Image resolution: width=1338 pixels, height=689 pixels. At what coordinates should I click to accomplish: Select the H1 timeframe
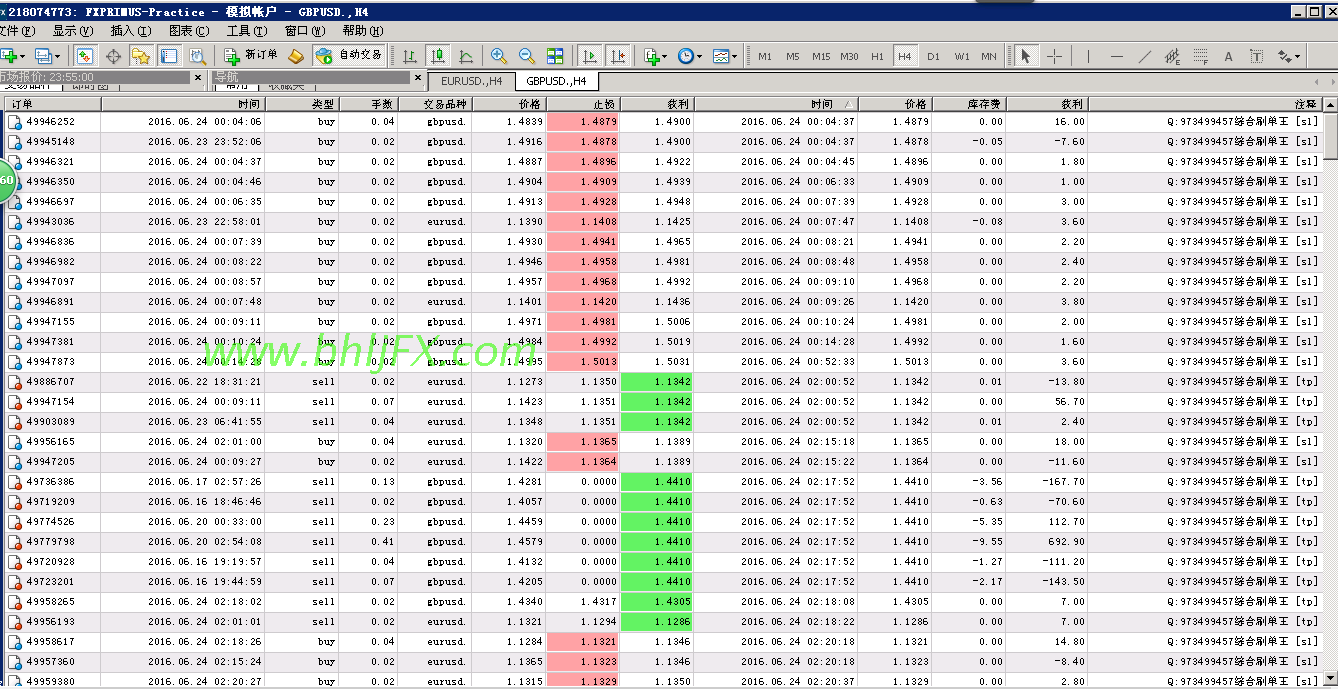pos(877,56)
